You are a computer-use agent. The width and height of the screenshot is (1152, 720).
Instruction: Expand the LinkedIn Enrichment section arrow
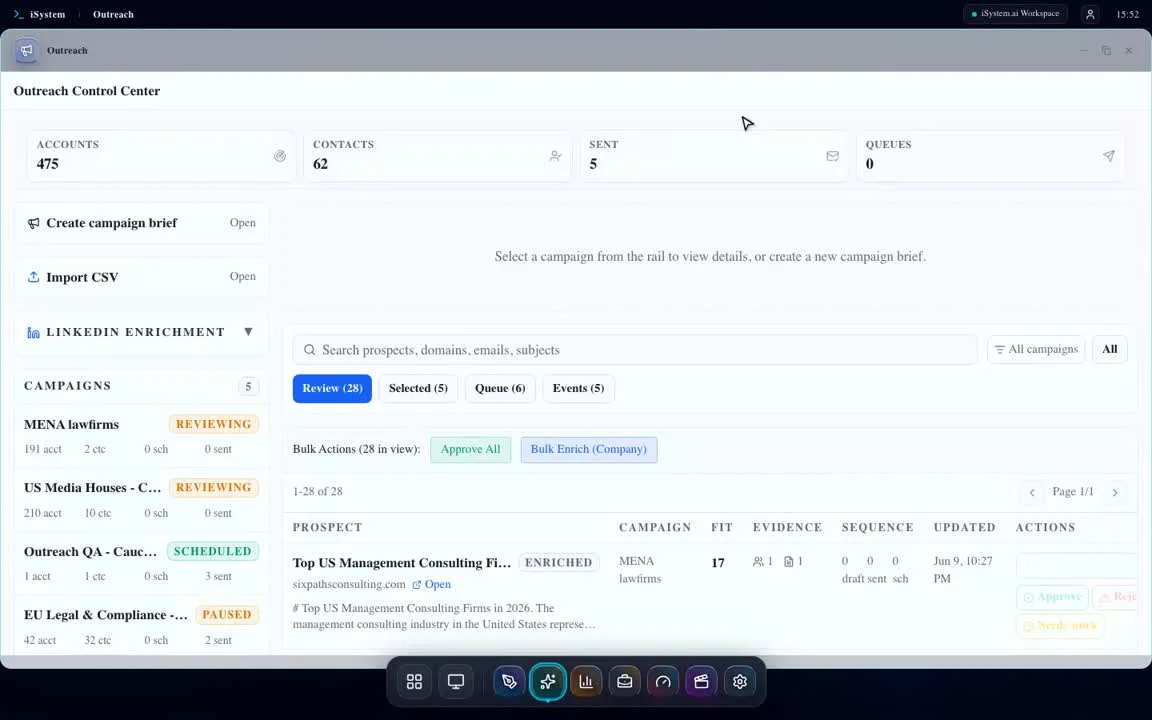(x=248, y=332)
